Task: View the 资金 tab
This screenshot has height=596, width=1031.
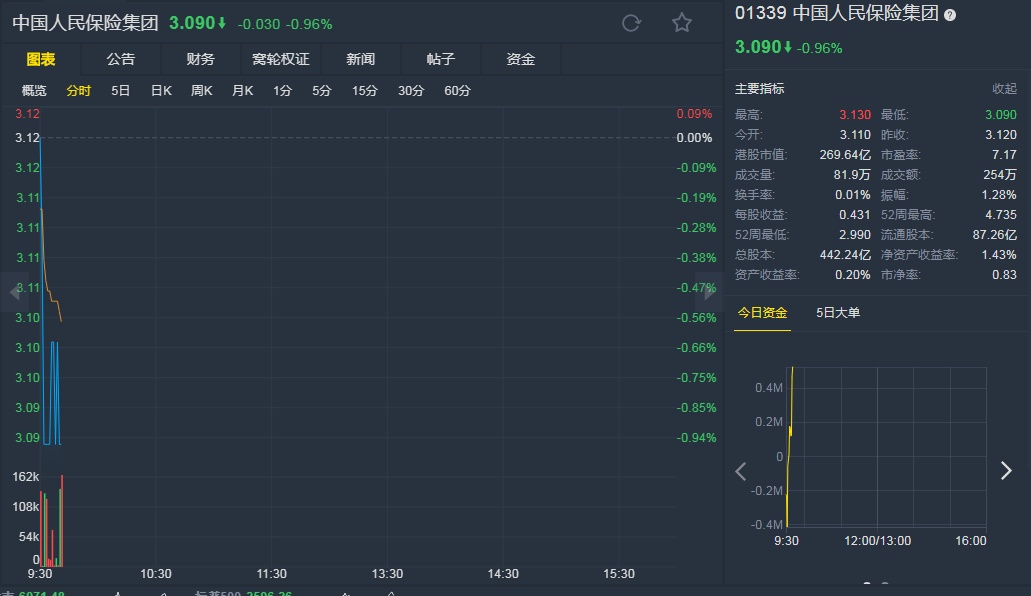Action: 521,59
